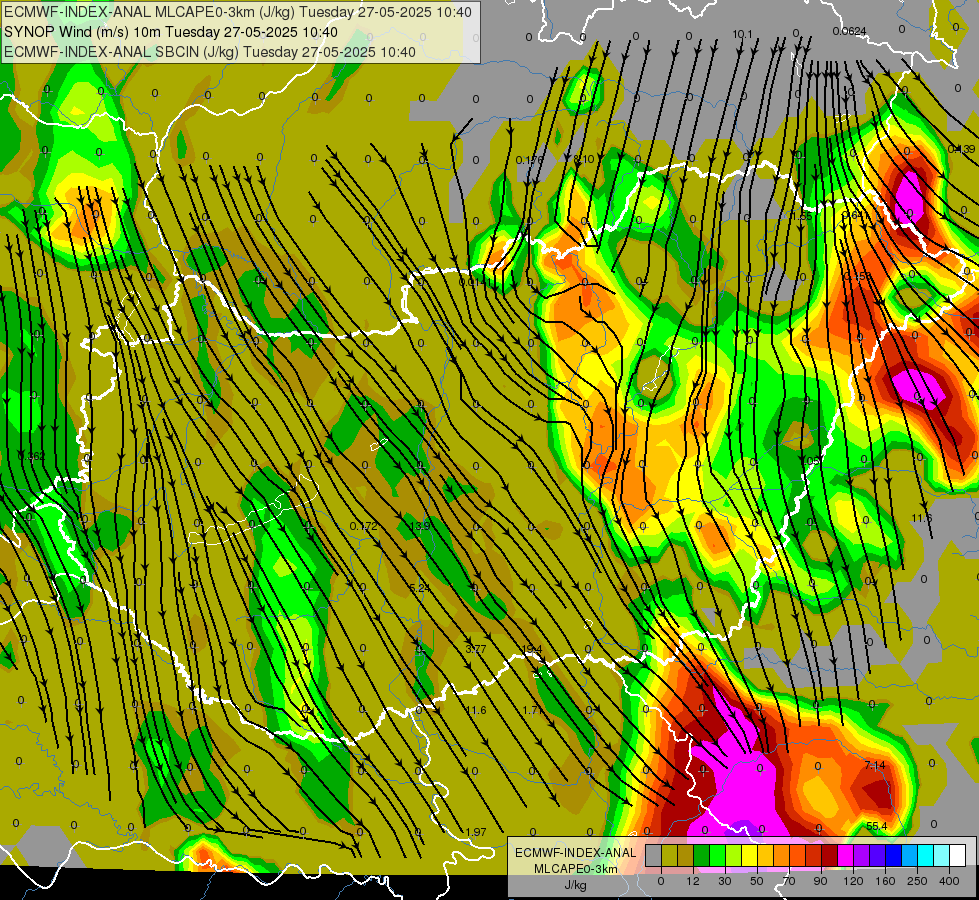Click the '10.1' value at the map's top
979x900 pixels.
(742, 34)
